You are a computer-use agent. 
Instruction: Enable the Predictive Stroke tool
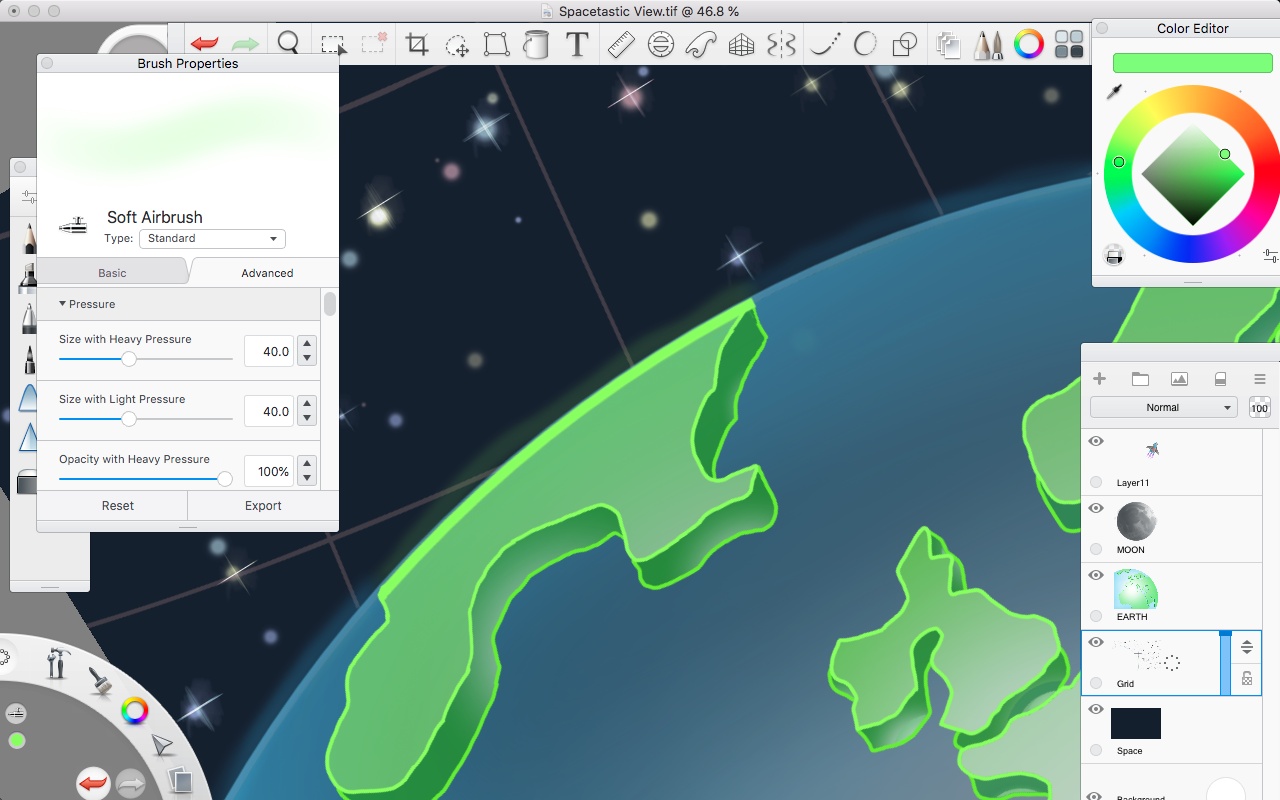[x=865, y=44]
